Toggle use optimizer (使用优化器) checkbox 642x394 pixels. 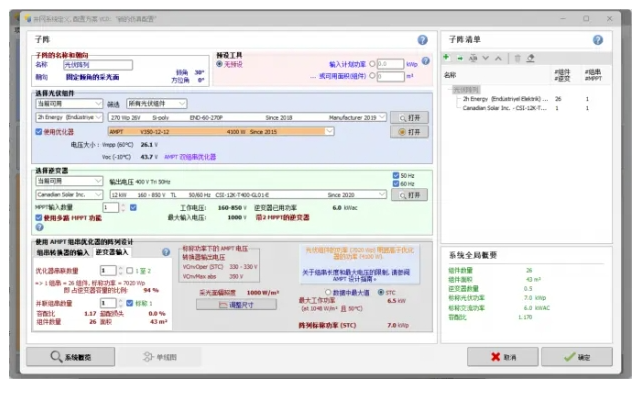(39, 131)
